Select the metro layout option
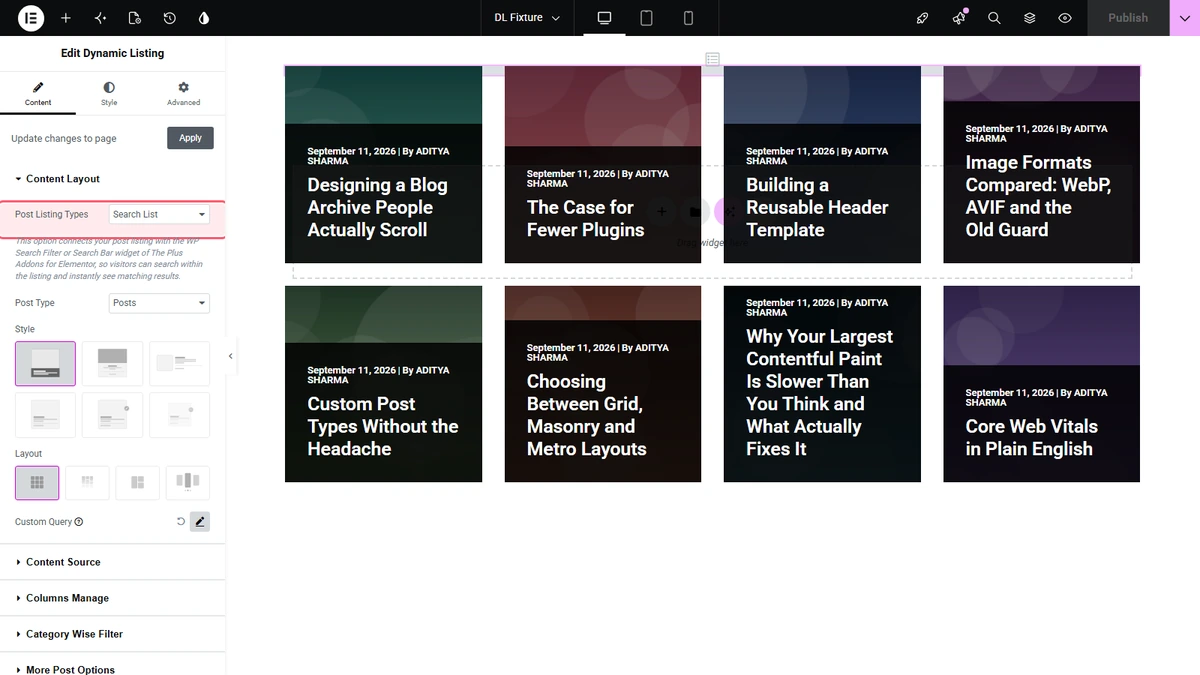 coord(137,483)
